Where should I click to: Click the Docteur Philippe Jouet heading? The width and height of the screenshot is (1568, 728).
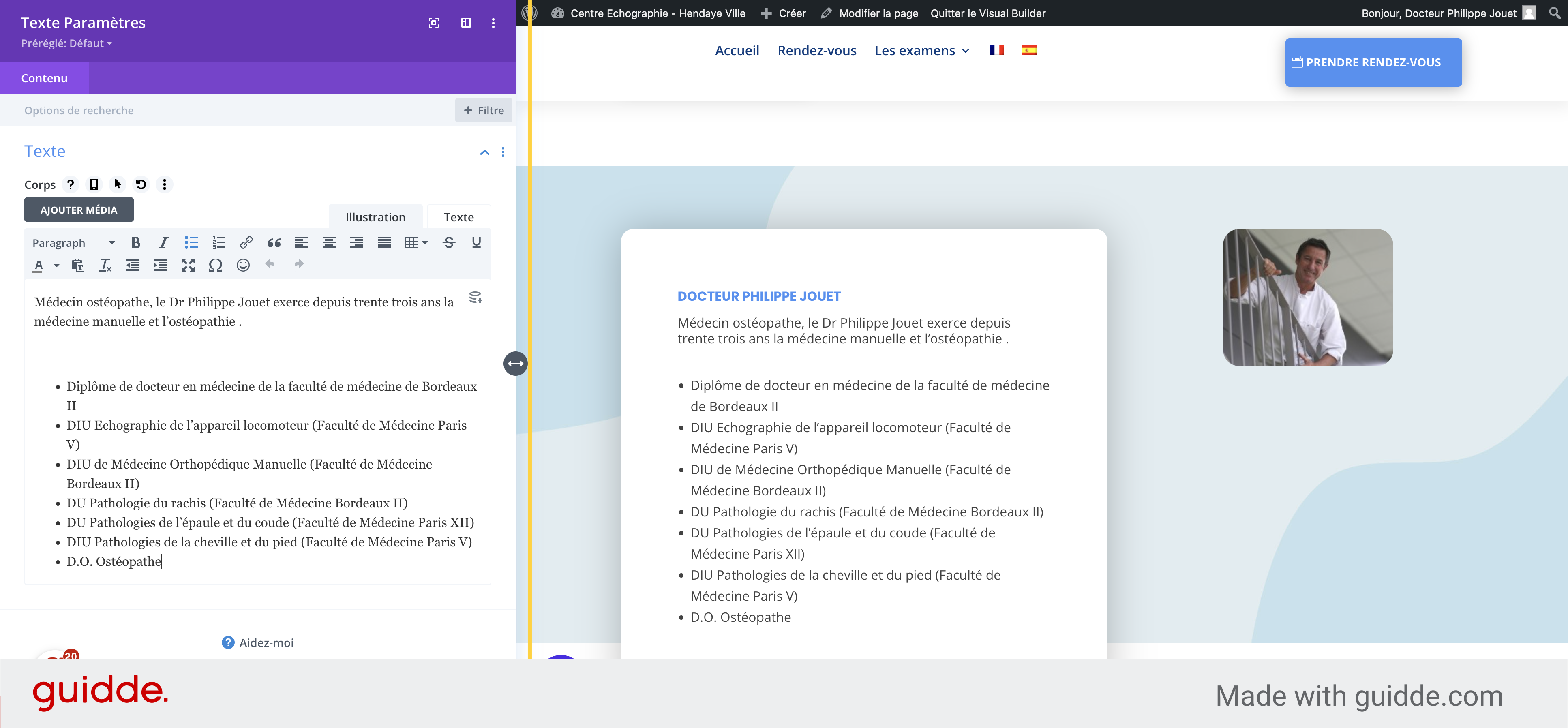click(x=758, y=296)
